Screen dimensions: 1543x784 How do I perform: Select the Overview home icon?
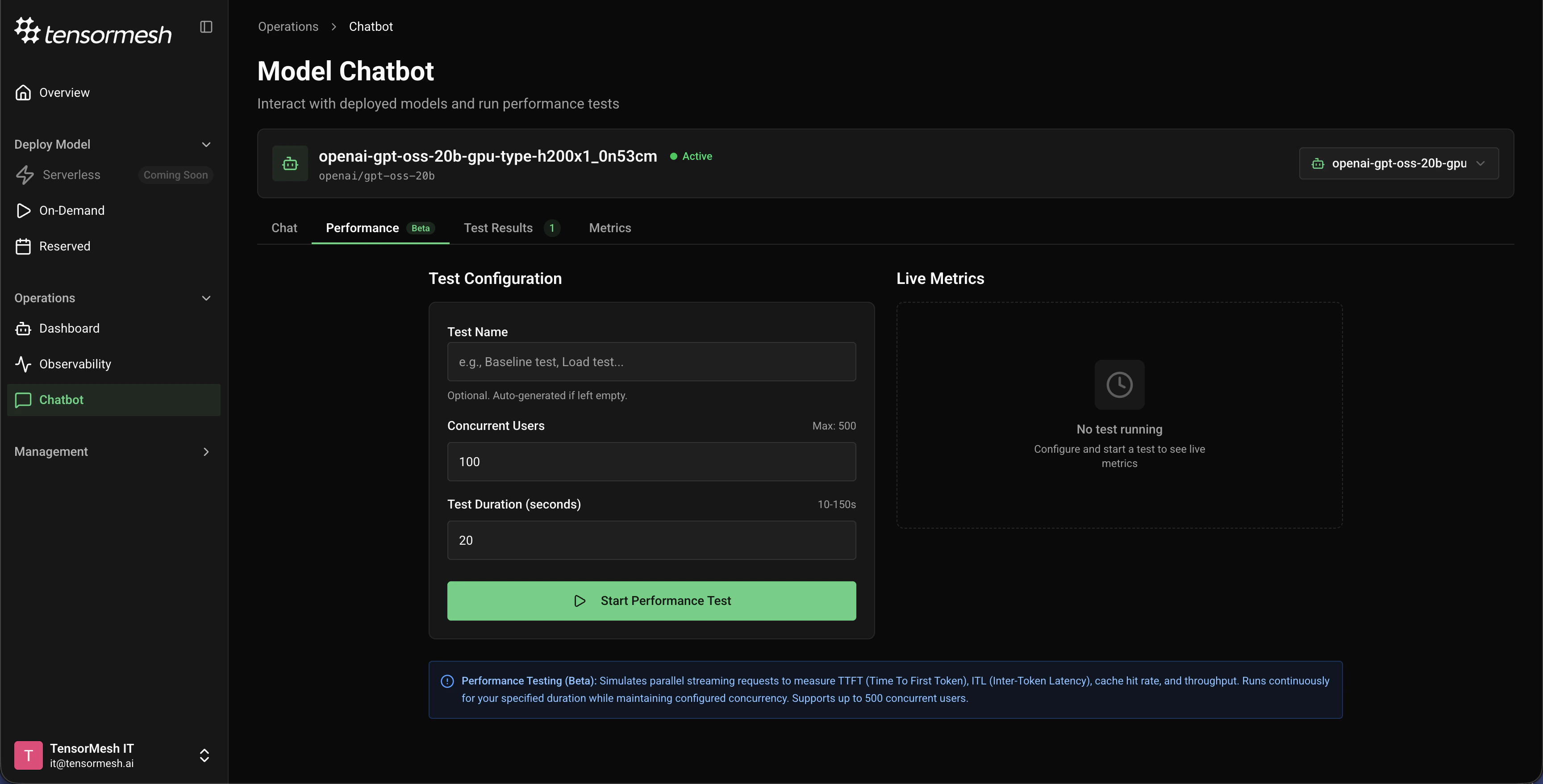tap(23, 92)
